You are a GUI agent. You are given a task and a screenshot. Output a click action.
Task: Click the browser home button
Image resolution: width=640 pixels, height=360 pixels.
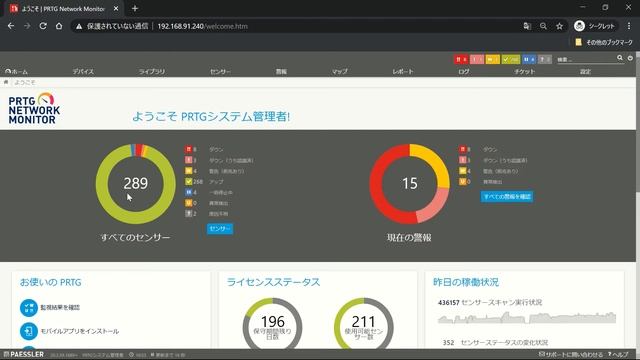(59, 26)
